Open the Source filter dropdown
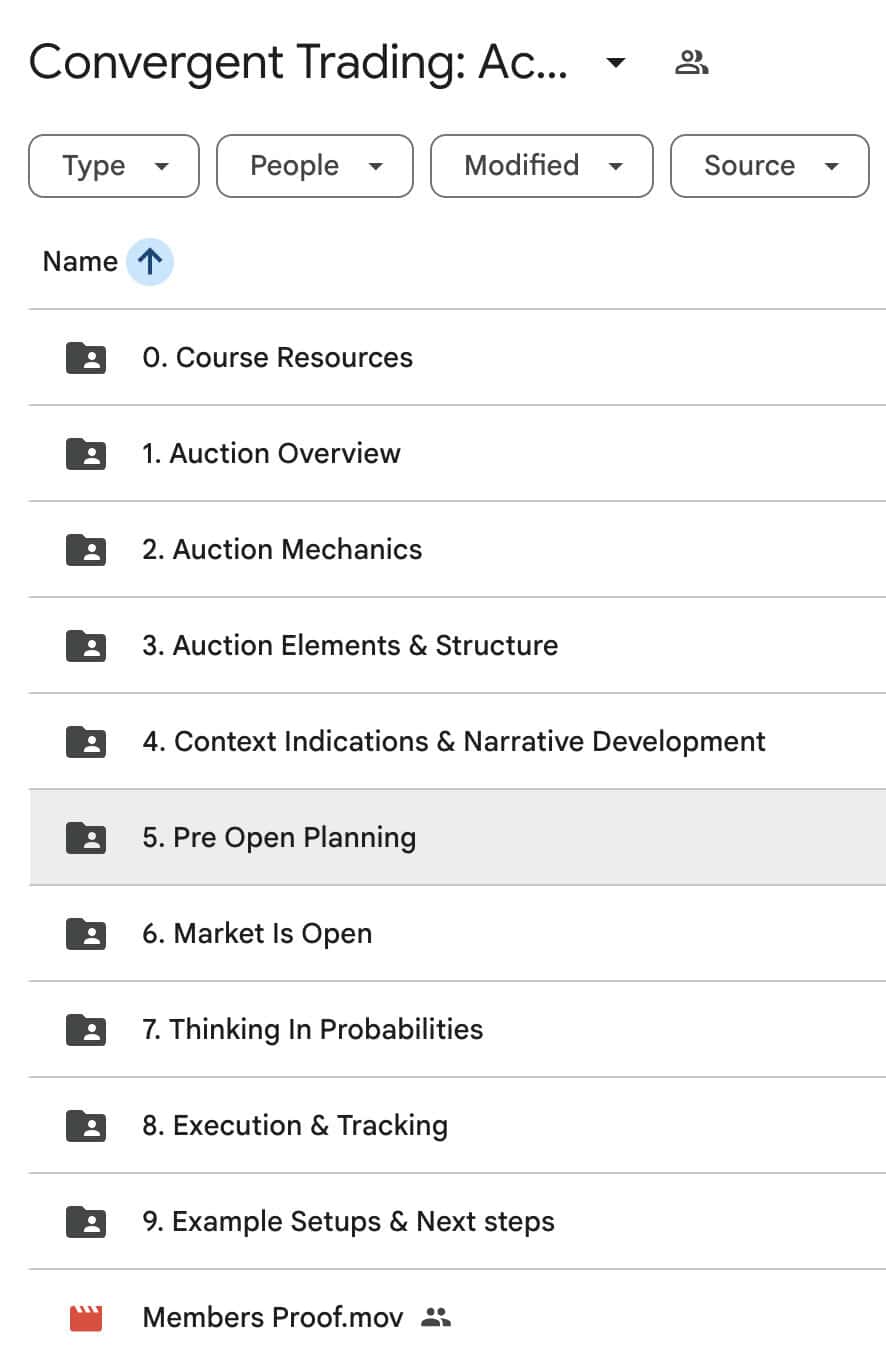Viewport: 886px width, 1362px height. click(x=769, y=166)
